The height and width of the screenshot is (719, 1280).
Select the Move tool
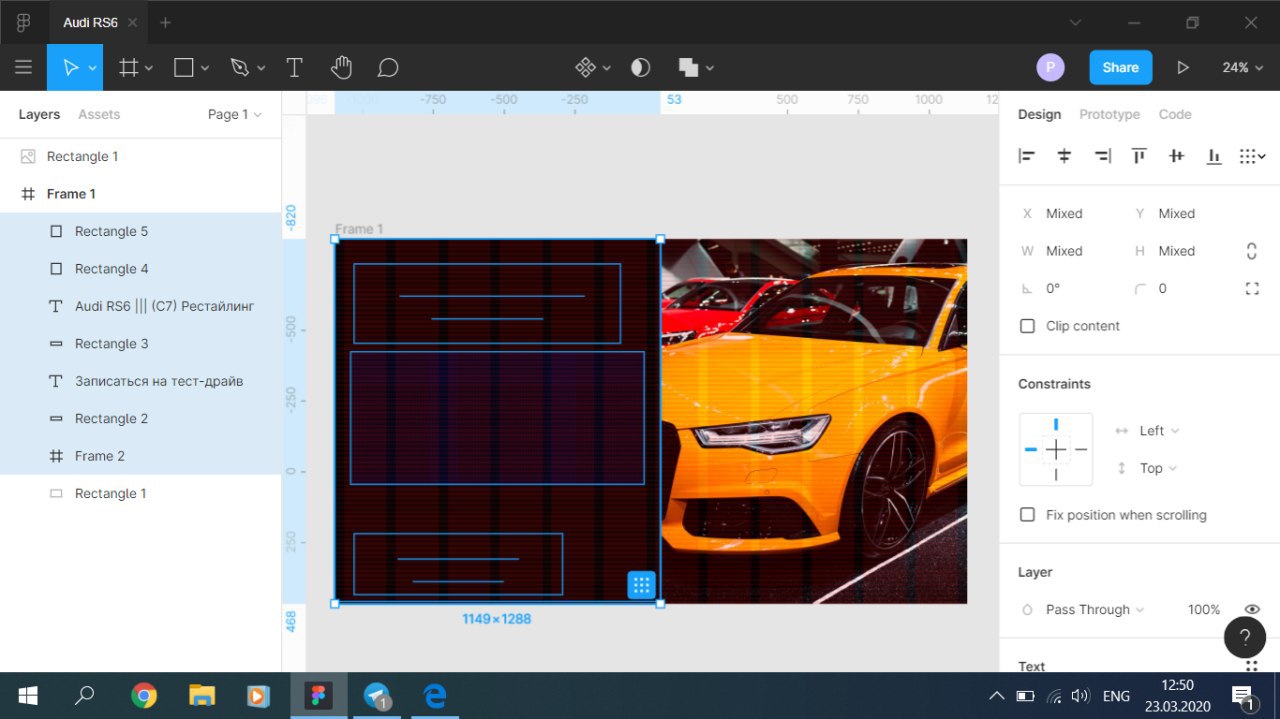pos(70,67)
